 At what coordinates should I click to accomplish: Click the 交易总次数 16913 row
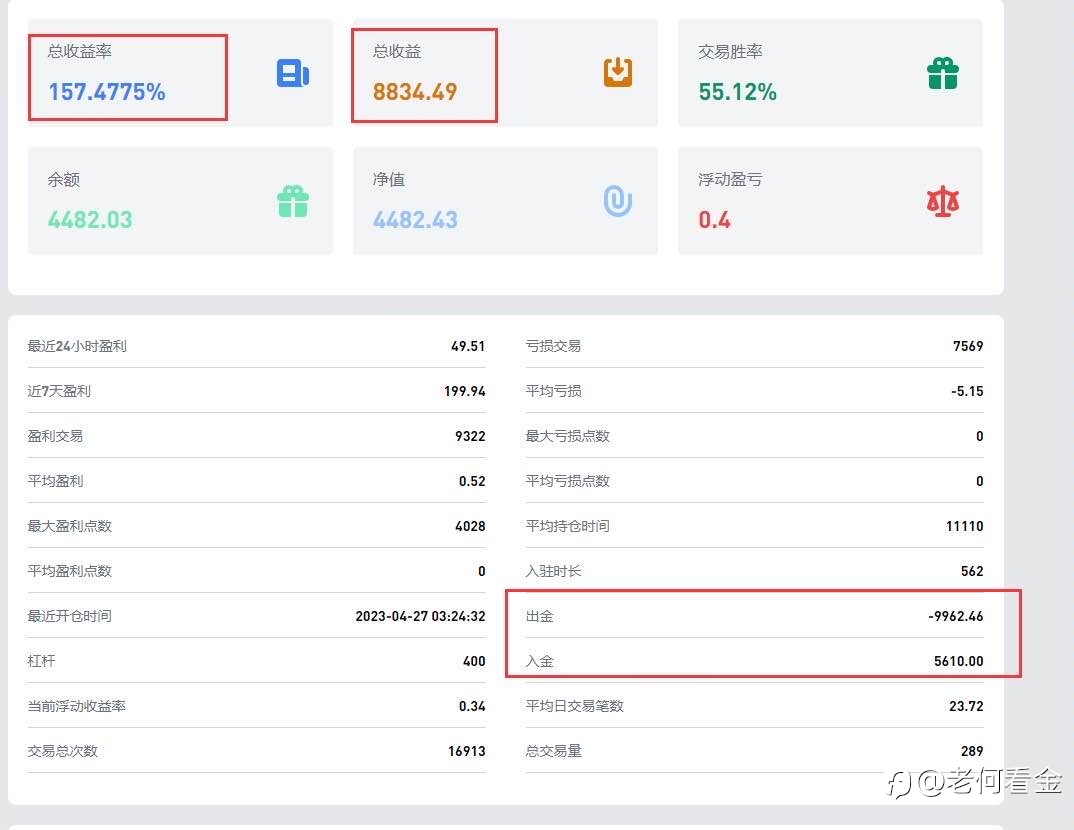pyautogui.click(x=256, y=751)
